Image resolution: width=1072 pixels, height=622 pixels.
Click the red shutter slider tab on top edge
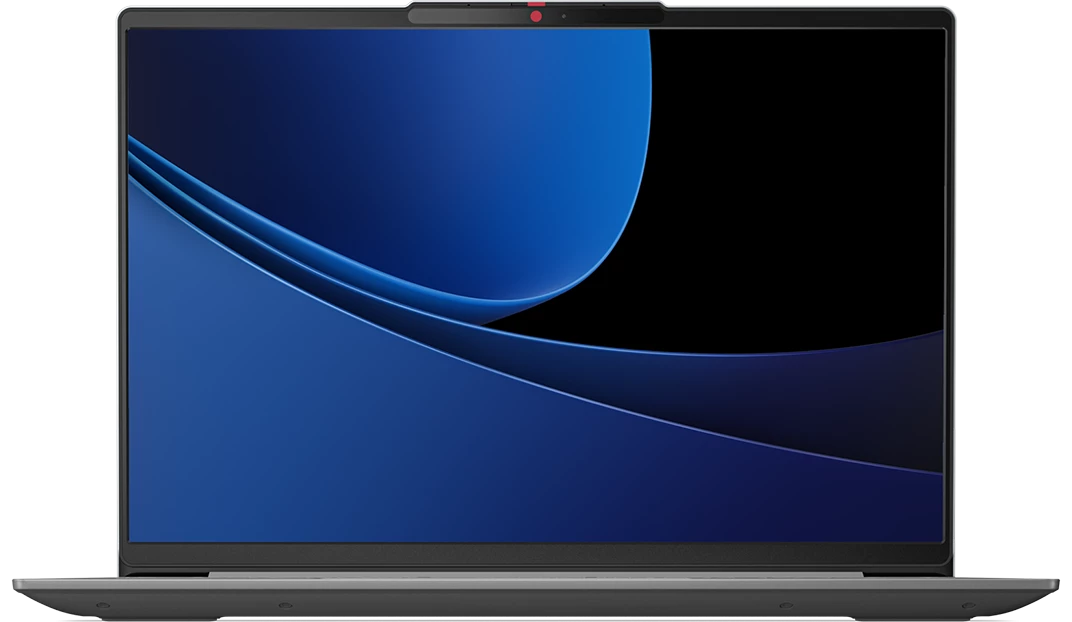(536, 4)
